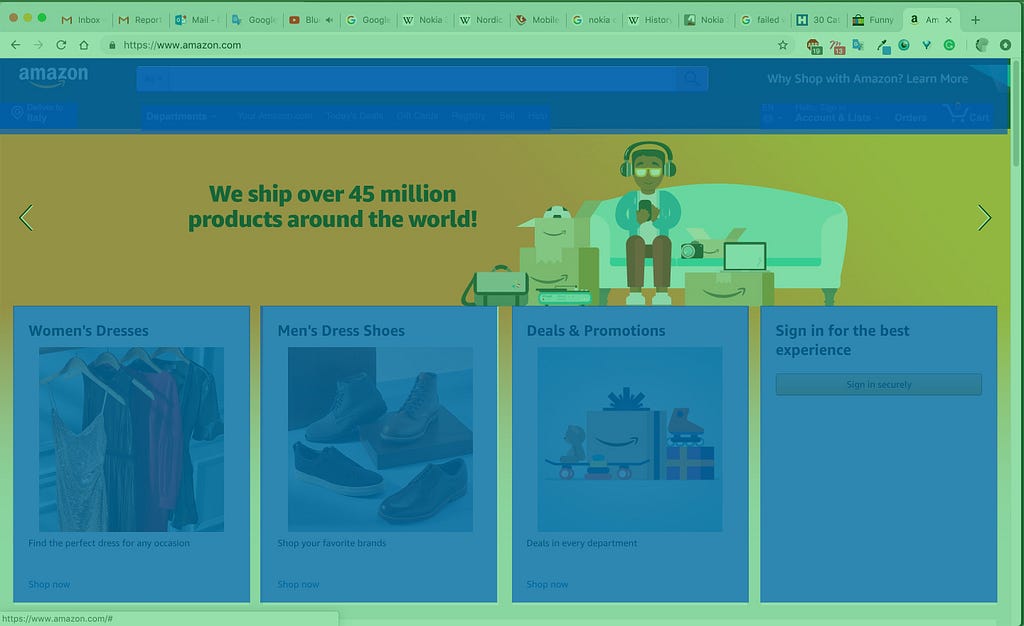The width and height of the screenshot is (1024, 626).
Task: Click the browser address bar URL
Action: (182, 45)
